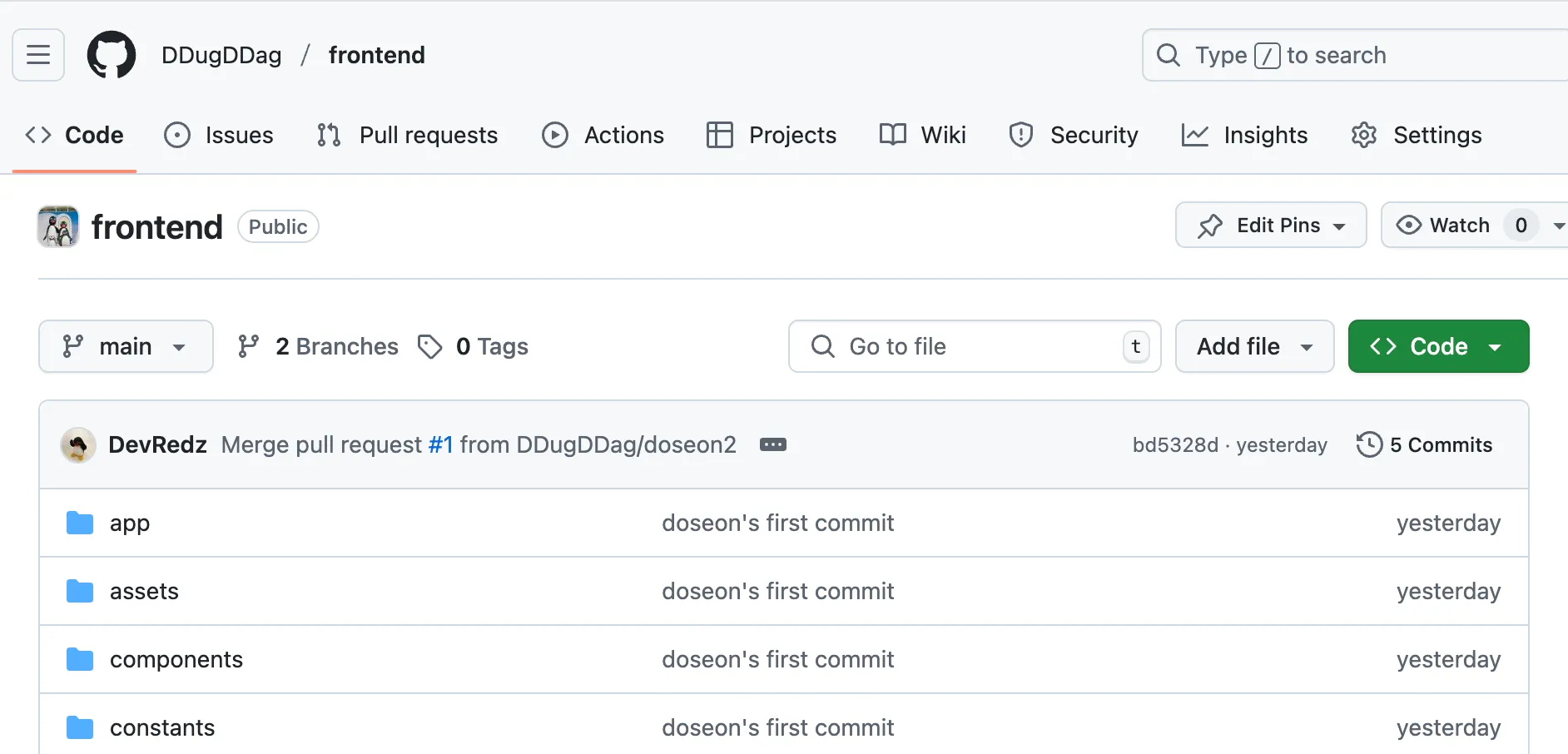Screen dimensions: 1568x754
Task: Switch to the Issues tab
Action: [219, 135]
